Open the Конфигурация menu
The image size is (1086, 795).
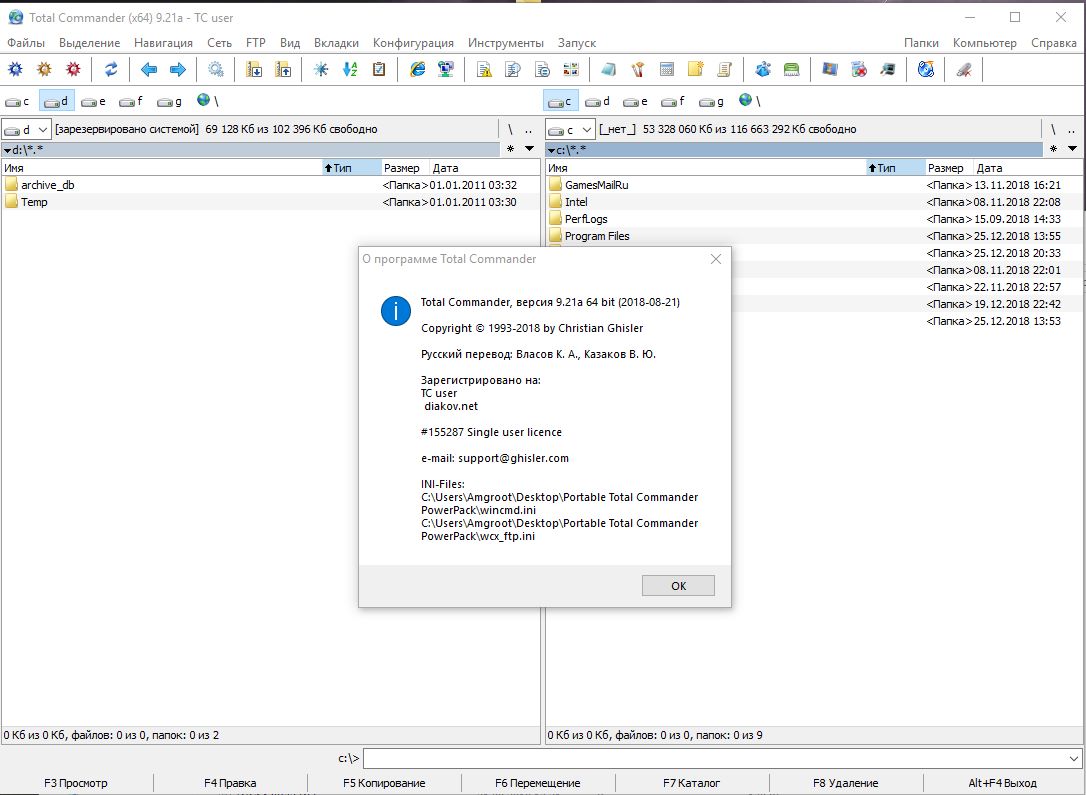tap(413, 43)
